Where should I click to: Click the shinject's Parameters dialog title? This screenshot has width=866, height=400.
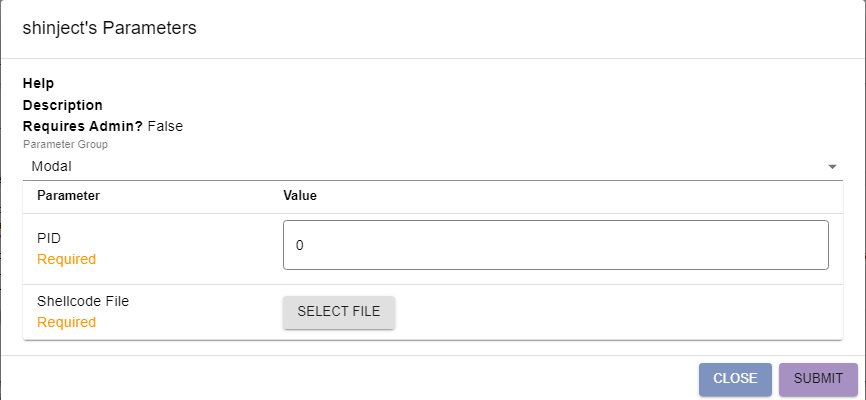coord(109,28)
